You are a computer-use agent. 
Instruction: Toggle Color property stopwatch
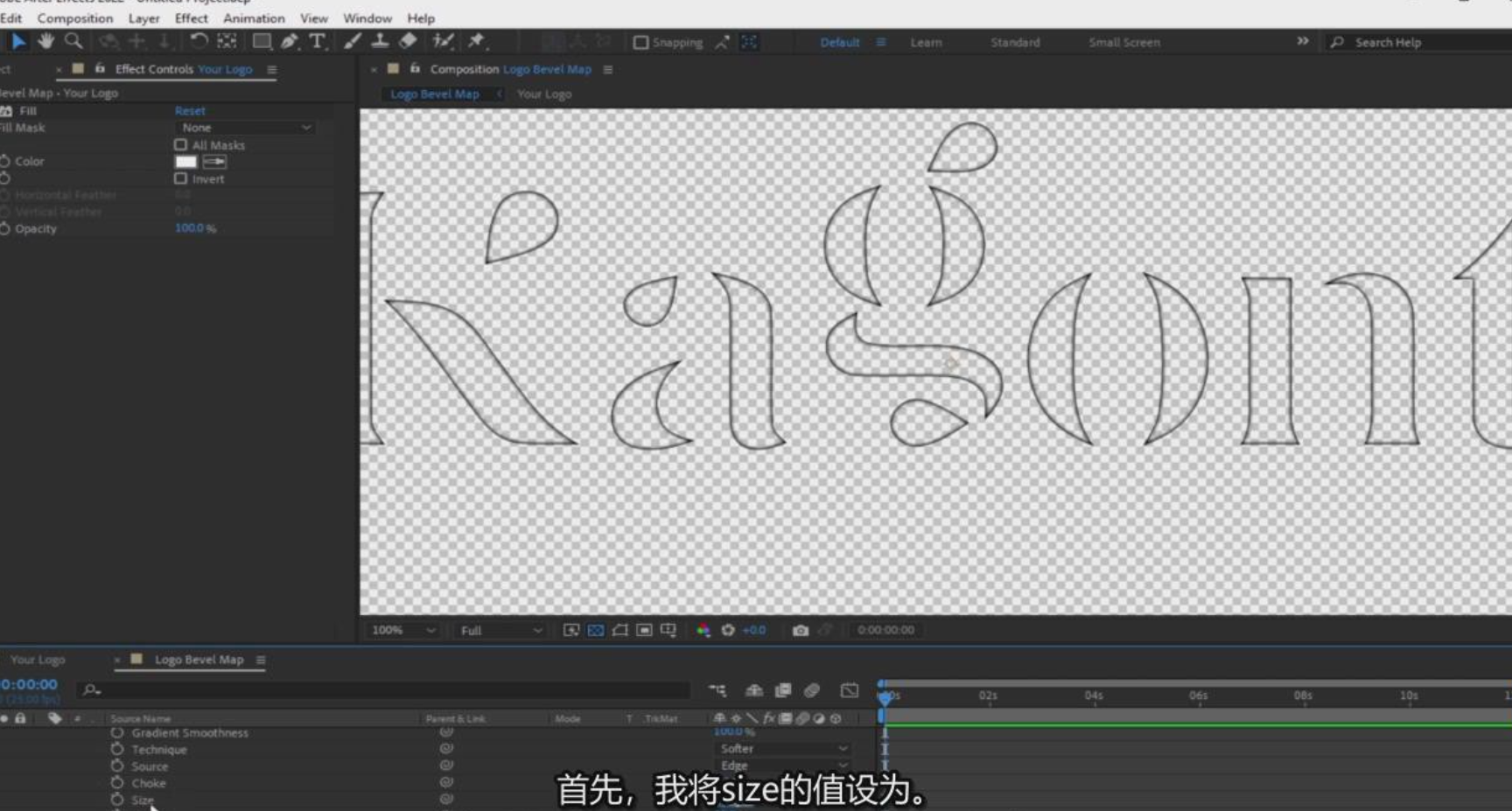tap(5, 161)
